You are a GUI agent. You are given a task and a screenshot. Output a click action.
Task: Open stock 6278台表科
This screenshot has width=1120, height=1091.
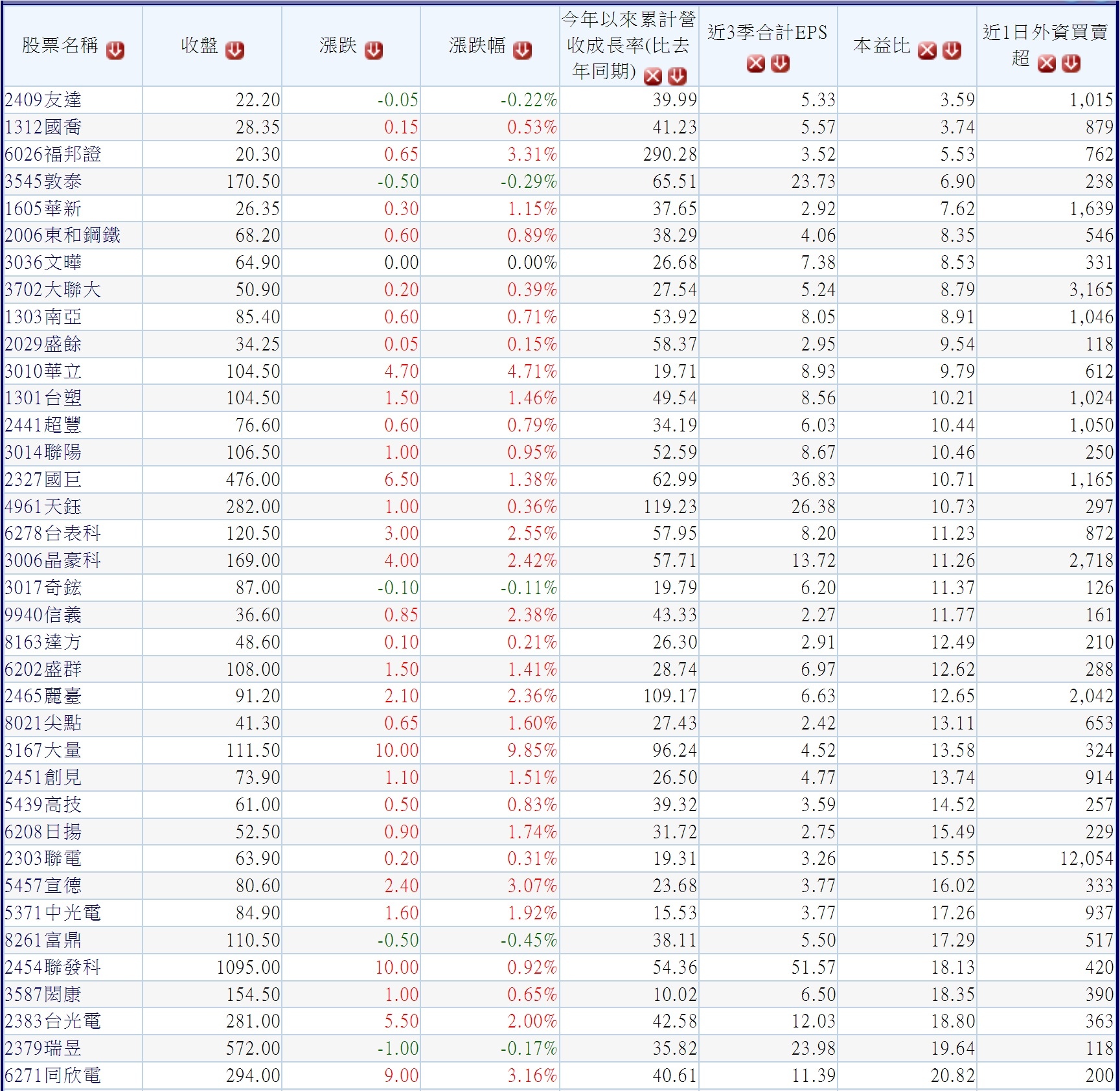[x=53, y=533]
